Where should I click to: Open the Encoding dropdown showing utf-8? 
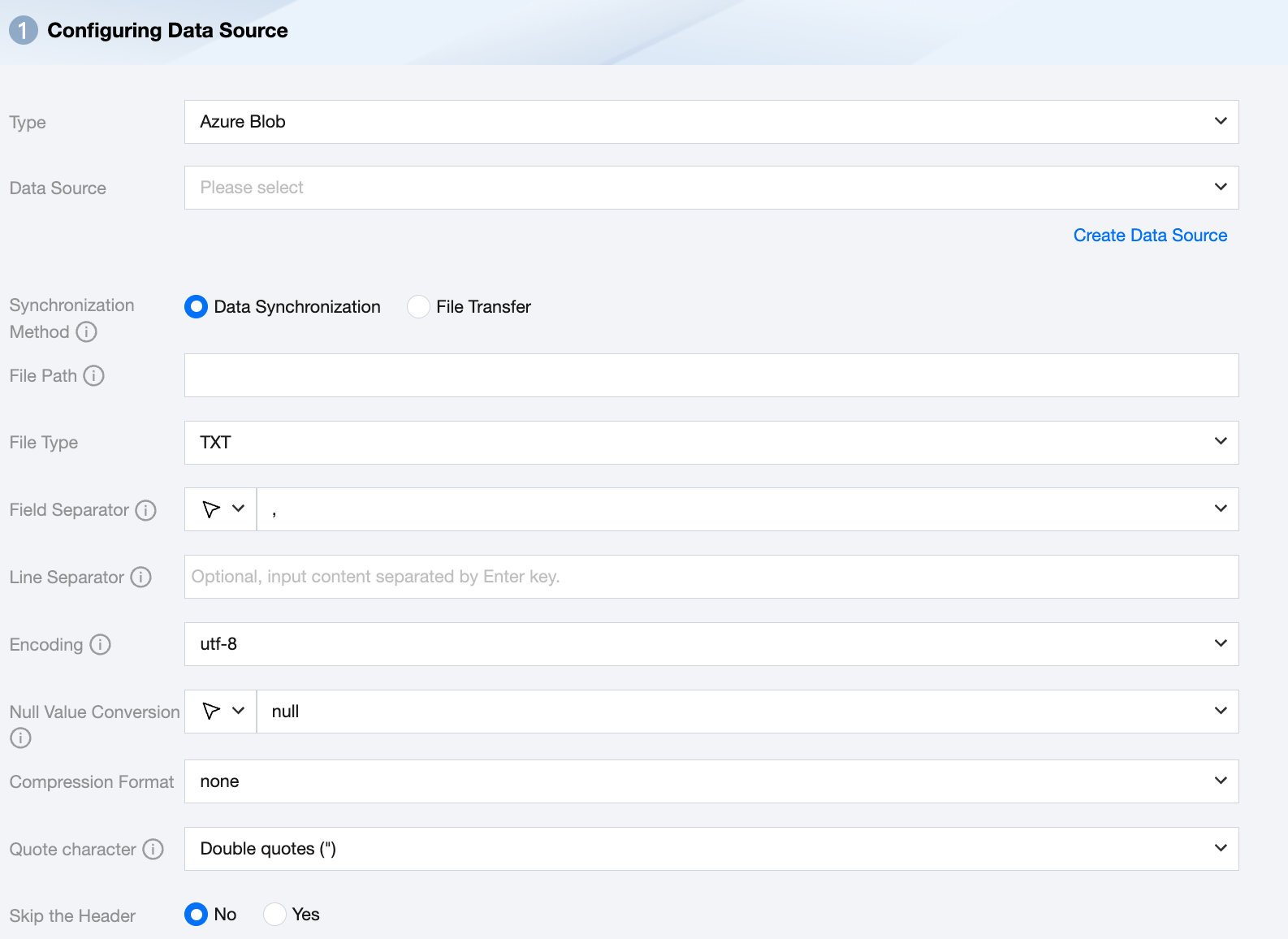click(x=711, y=644)
